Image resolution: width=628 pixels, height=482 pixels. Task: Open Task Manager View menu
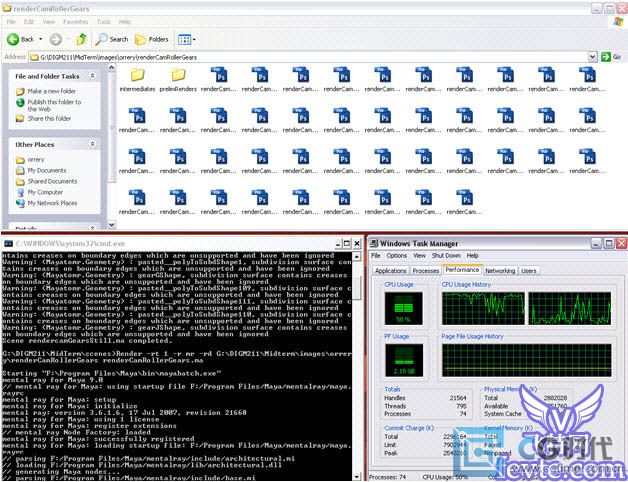click(x=419, y=255)
